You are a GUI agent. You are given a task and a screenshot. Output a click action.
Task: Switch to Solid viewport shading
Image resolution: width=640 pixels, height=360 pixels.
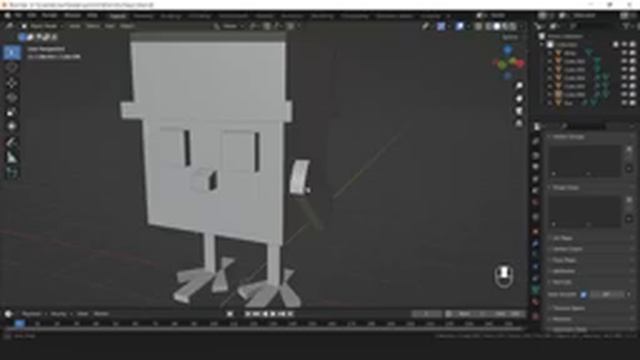click(x=497, y=26)
